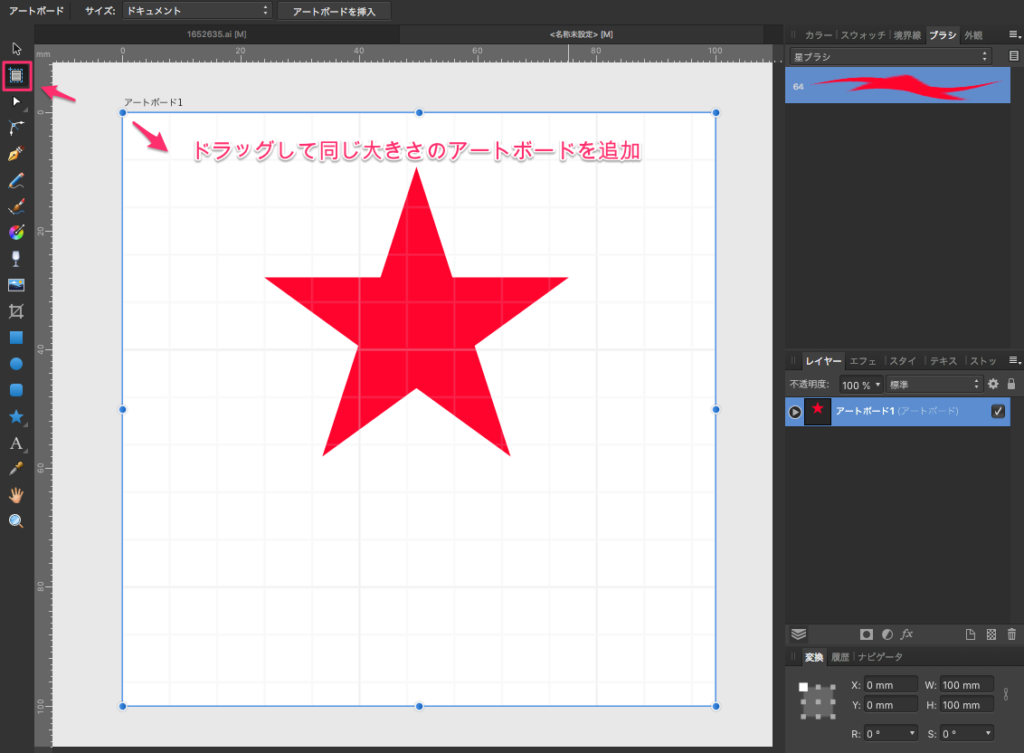The height and width of the screenshot is (753, 1024).
Task: Toggle the width-height aspect ratio link
Action: pos(1006,695)
